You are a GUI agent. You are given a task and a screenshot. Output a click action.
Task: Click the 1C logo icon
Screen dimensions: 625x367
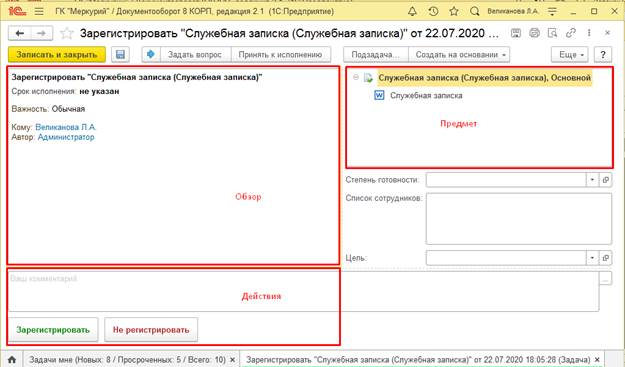pyautogui.click(x=17, y=11)
